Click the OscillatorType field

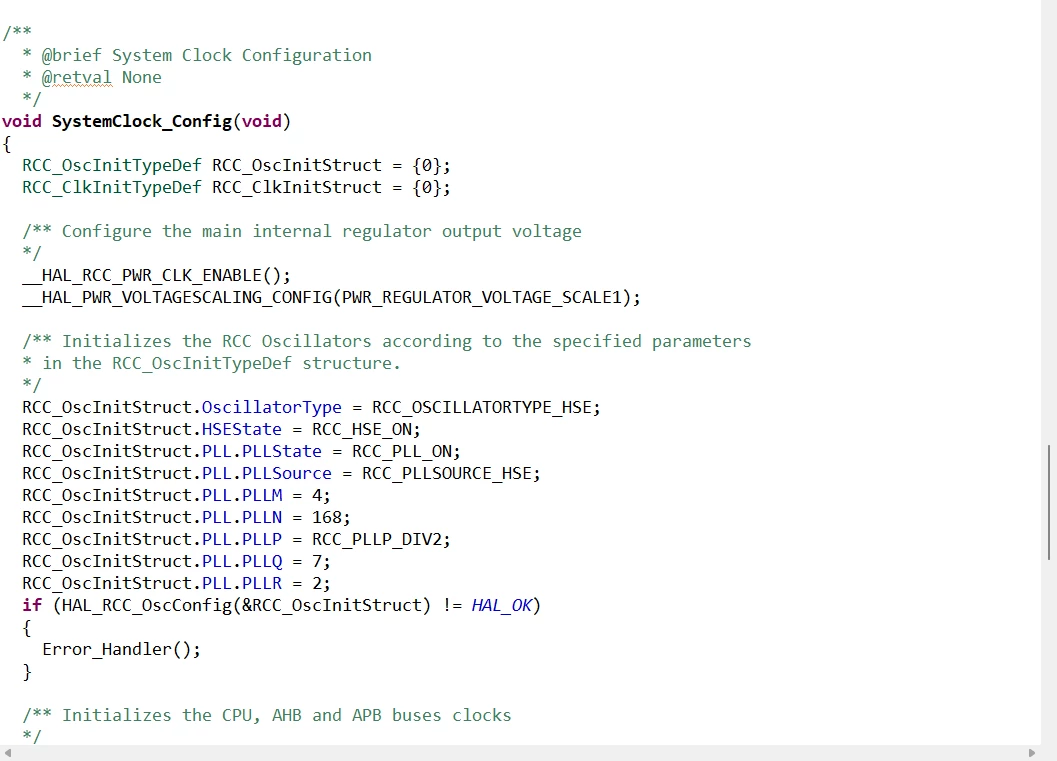click(x=272, y=408)
